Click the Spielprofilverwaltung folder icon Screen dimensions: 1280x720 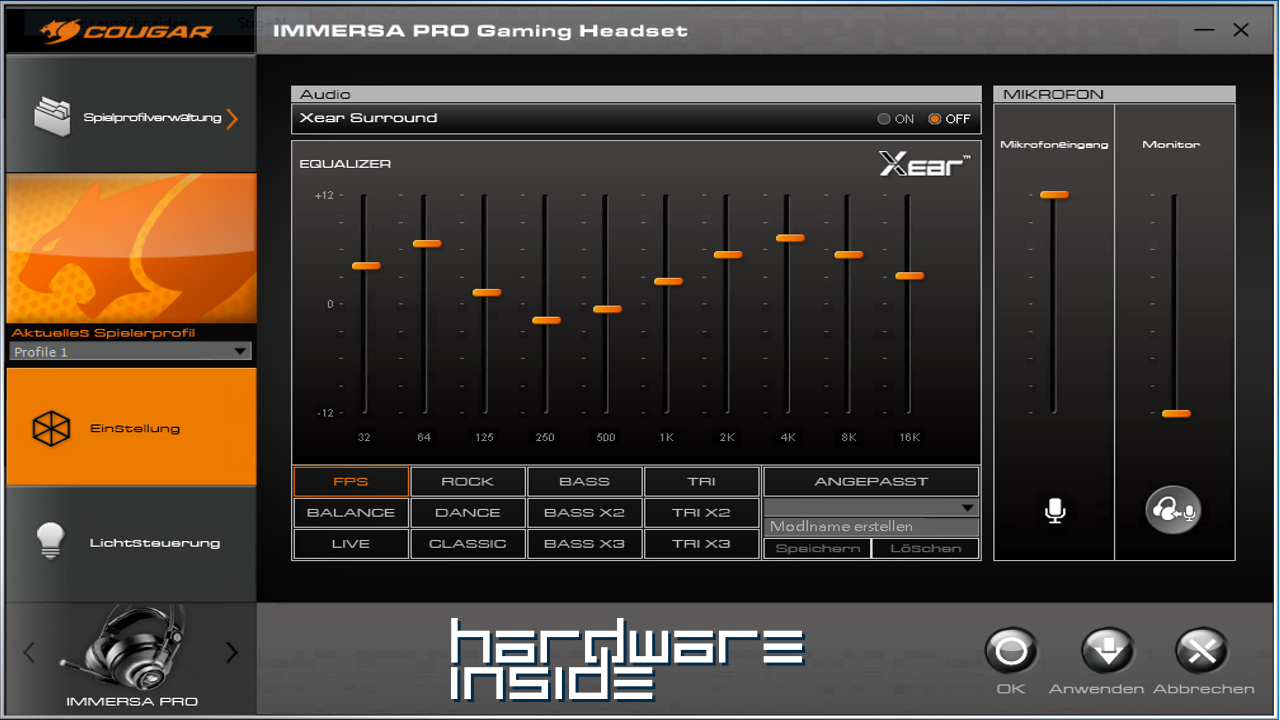(52, 116)
